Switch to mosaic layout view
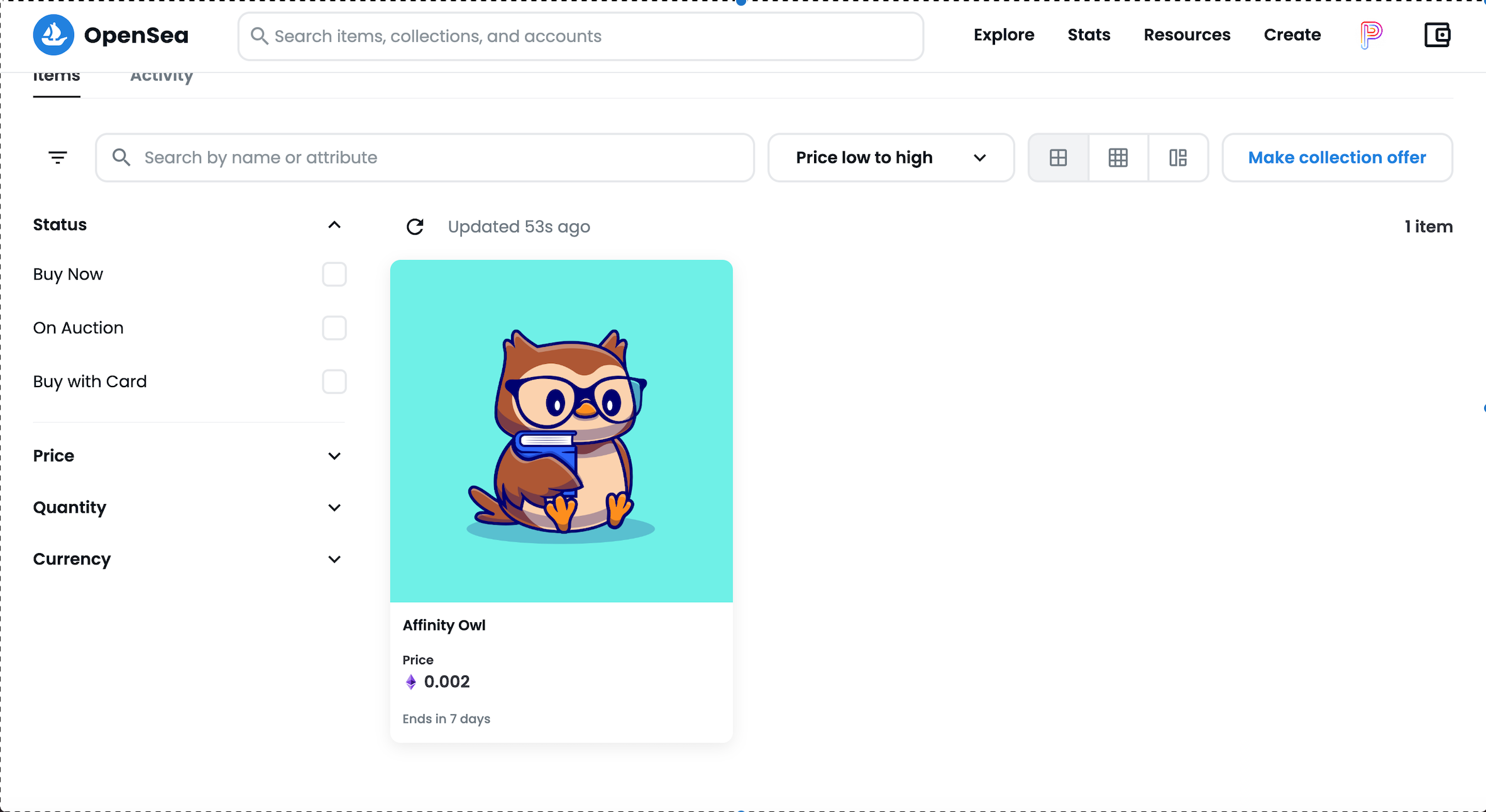Image resolution: width=1486 pixels, height=812 pixels. 1178,158
